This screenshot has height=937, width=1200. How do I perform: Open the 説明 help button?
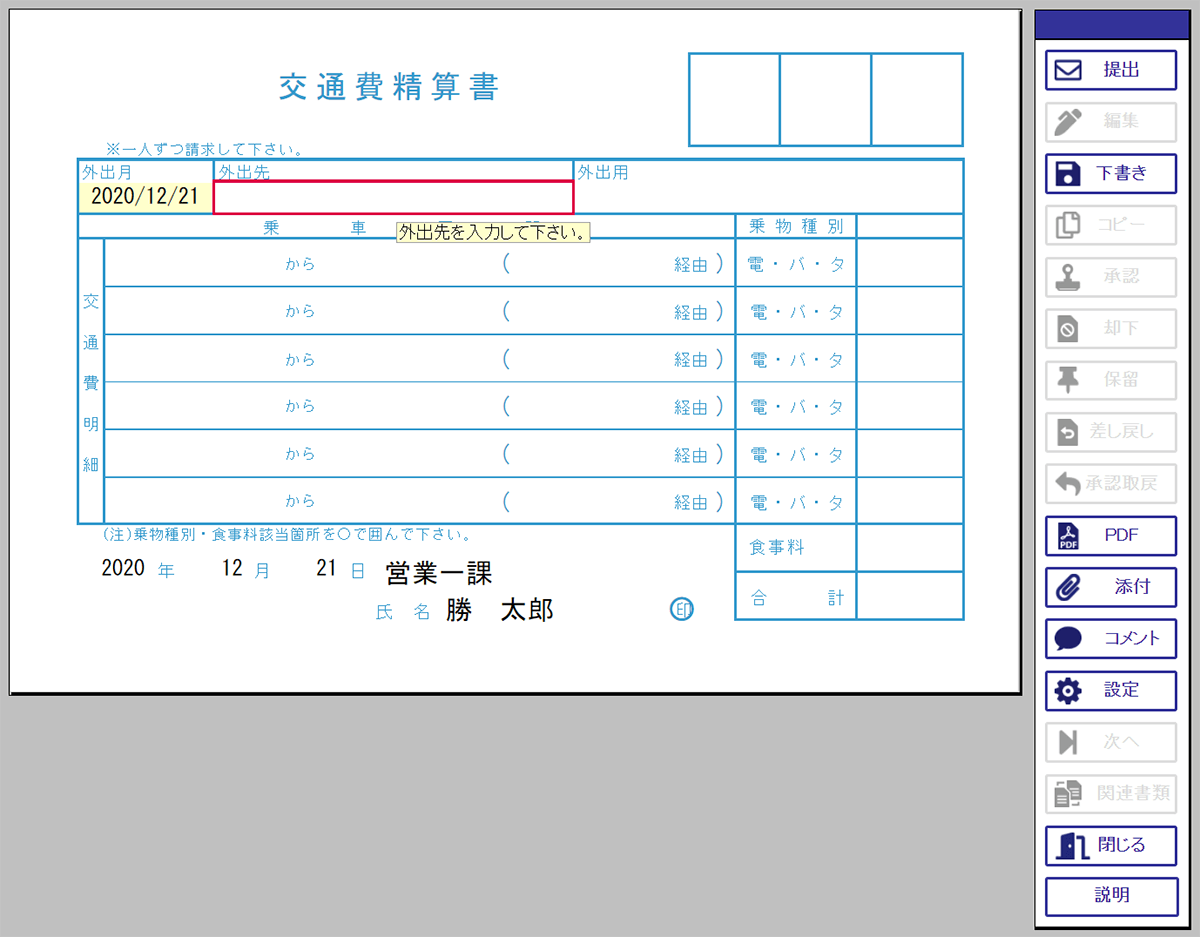click(1111, 896)
